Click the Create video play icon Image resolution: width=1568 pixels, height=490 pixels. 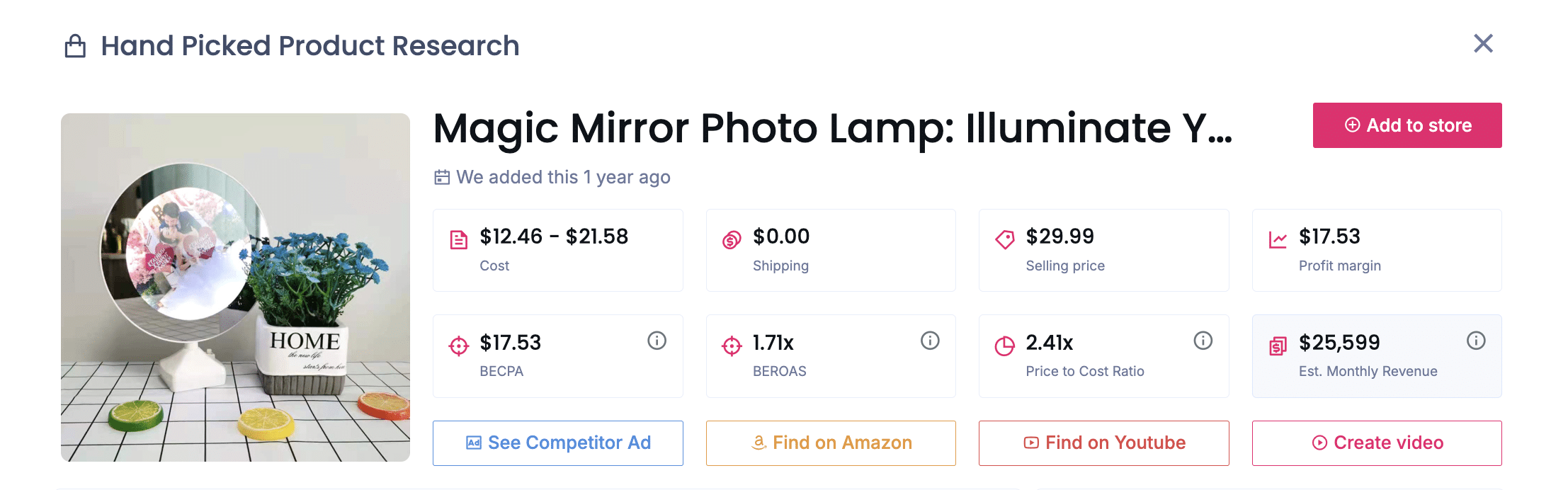[1319, 443]
